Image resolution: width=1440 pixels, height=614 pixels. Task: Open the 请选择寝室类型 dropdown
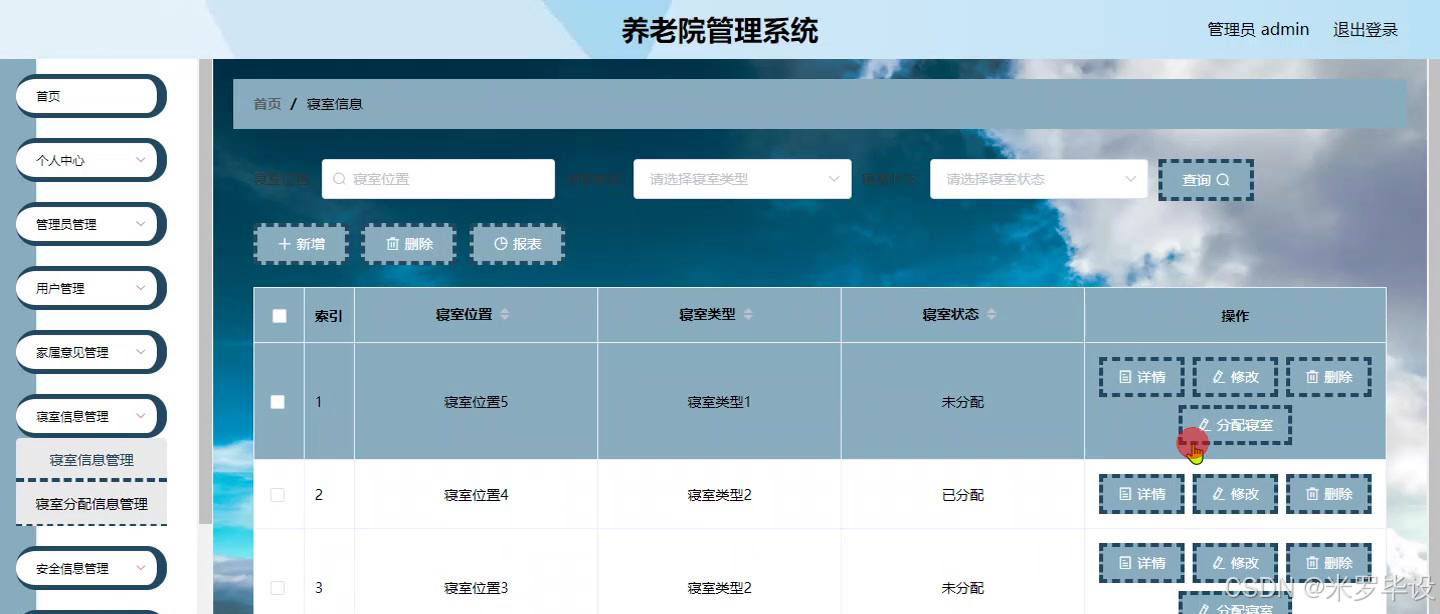point(741,178)
